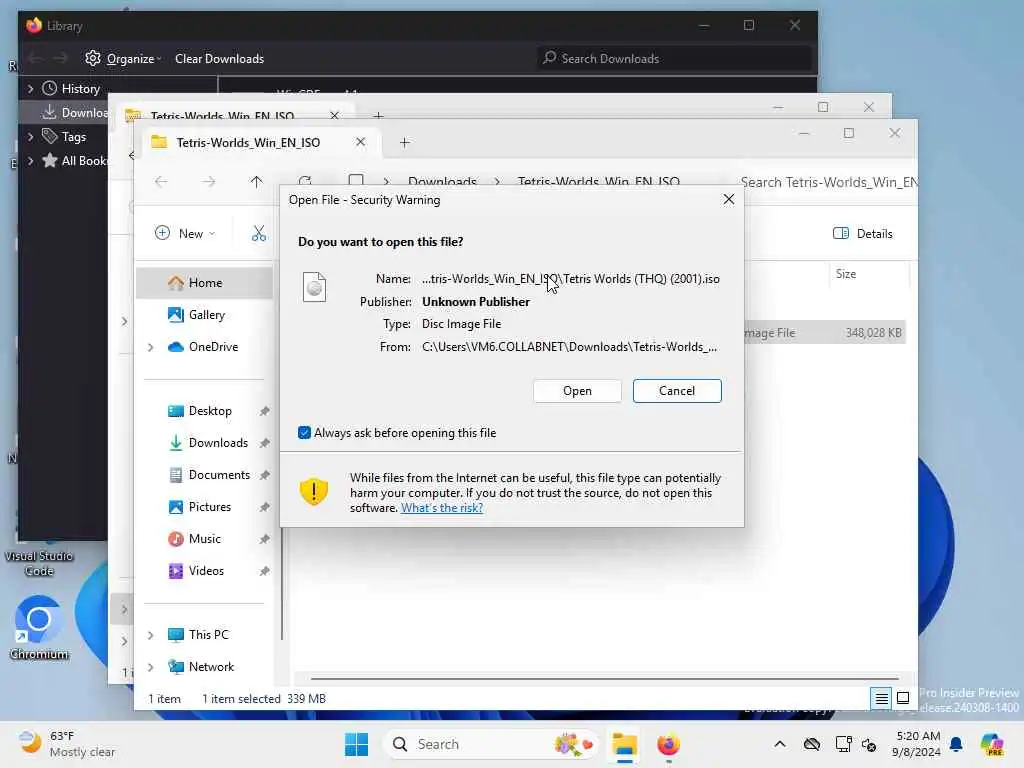1024x768 pixels.
Task: Click the taskbar Search box
Action: point(490,744)
